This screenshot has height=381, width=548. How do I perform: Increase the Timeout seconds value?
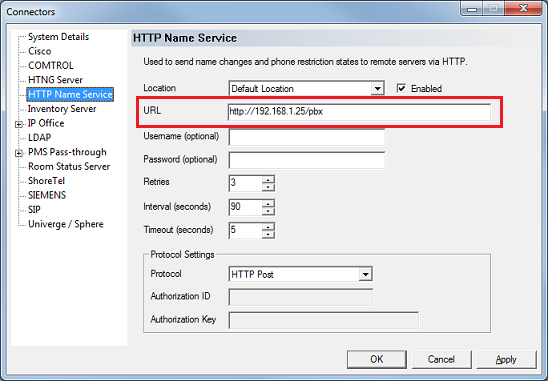click(268, 227)
